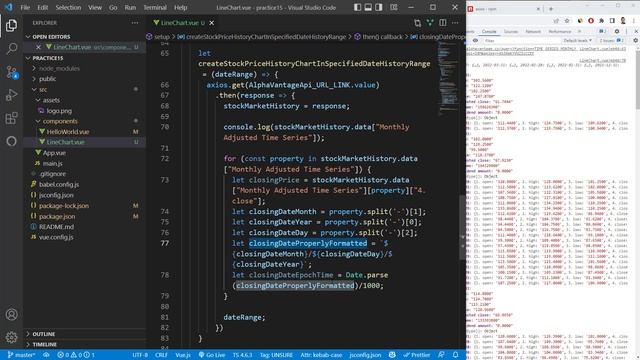Open the Help menu
The height and width of the screenshot is (360, 640).
pyautogui.click(x=180, y=7)
